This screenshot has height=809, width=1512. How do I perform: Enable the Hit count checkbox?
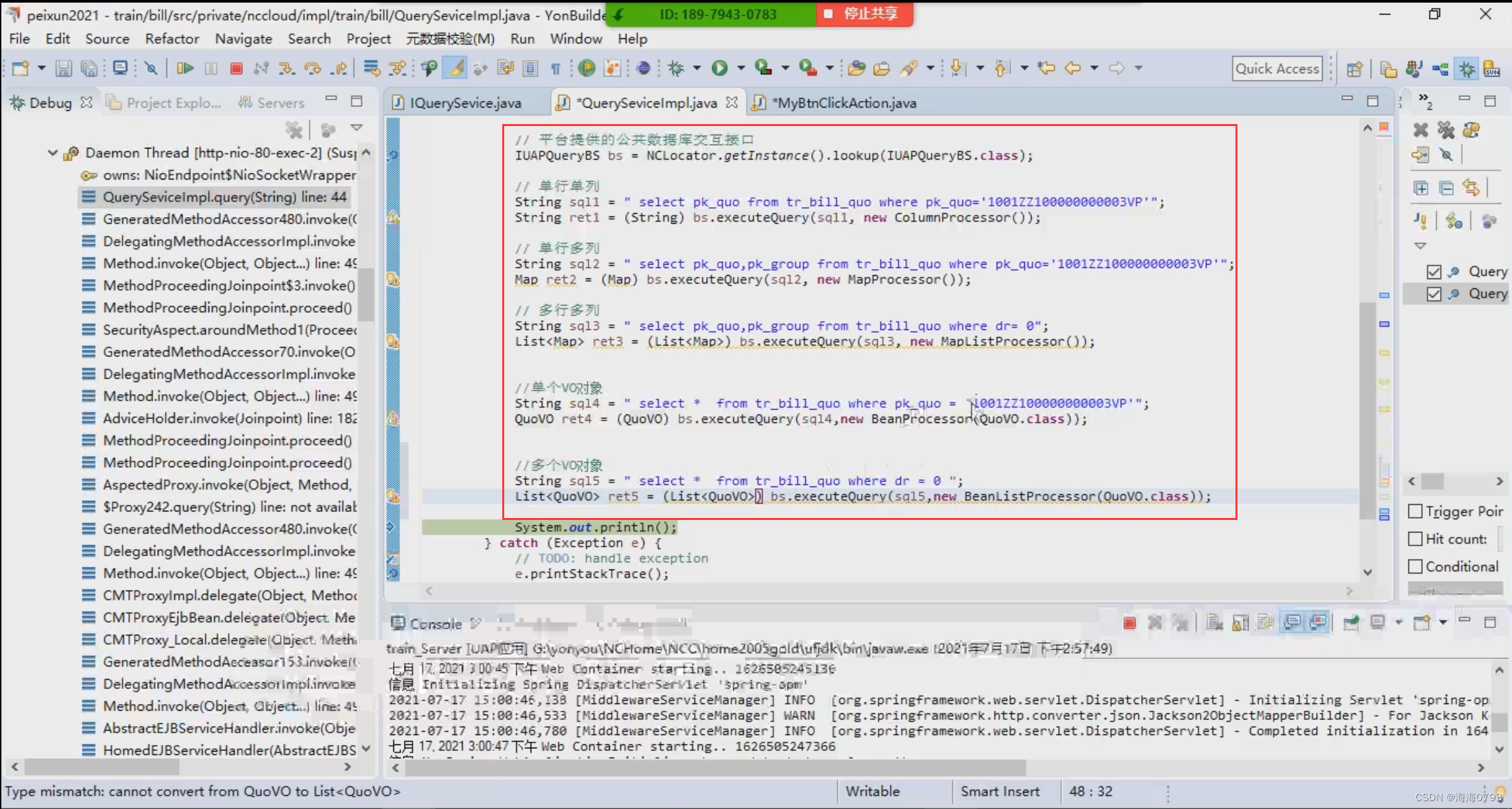(x=1415, y=539)
